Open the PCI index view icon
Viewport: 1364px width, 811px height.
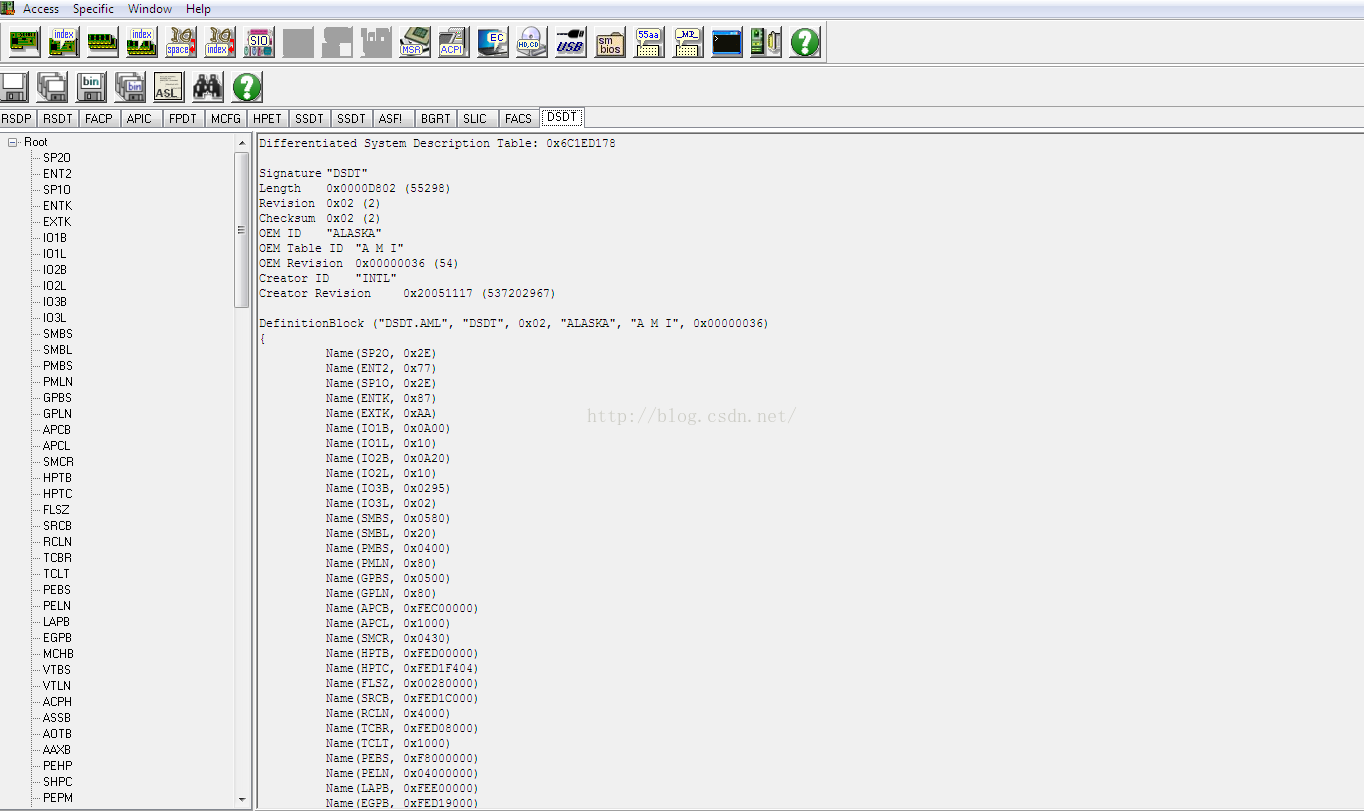pyautogui.click(x=64, y=42)
